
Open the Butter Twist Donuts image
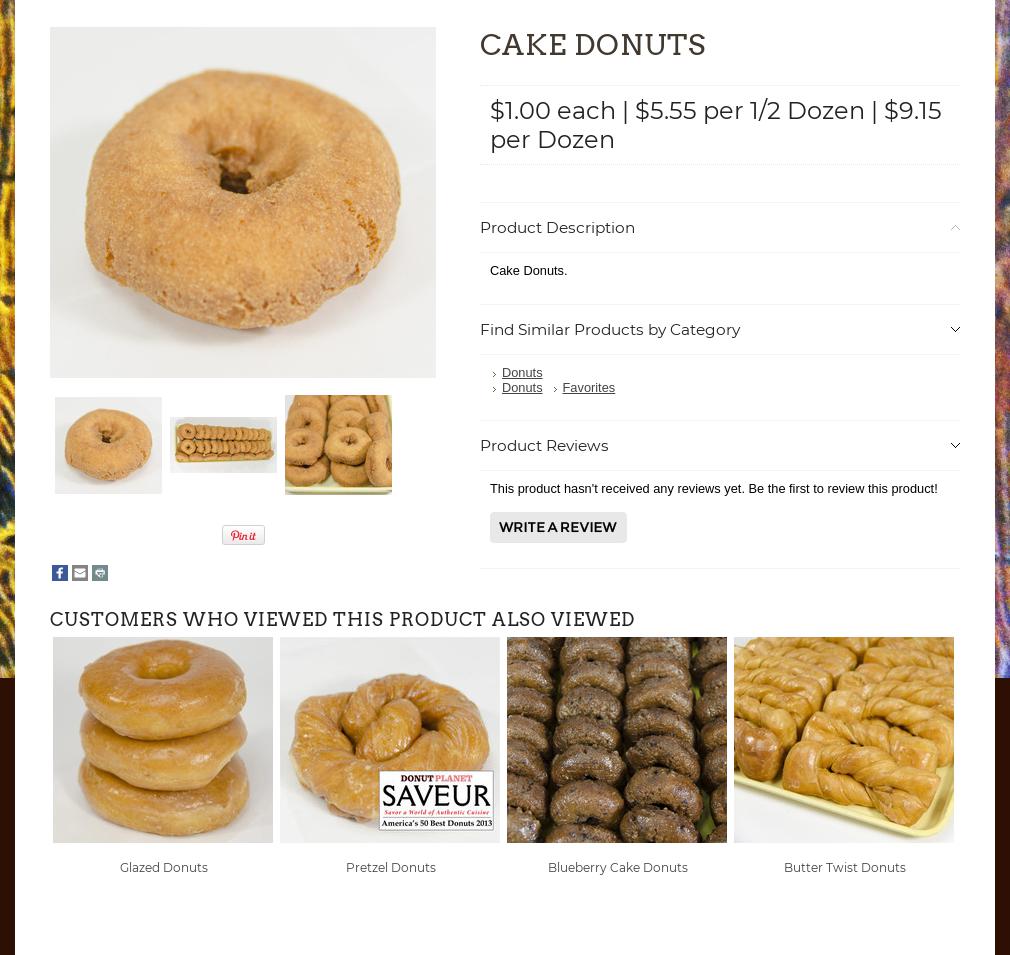844,740
